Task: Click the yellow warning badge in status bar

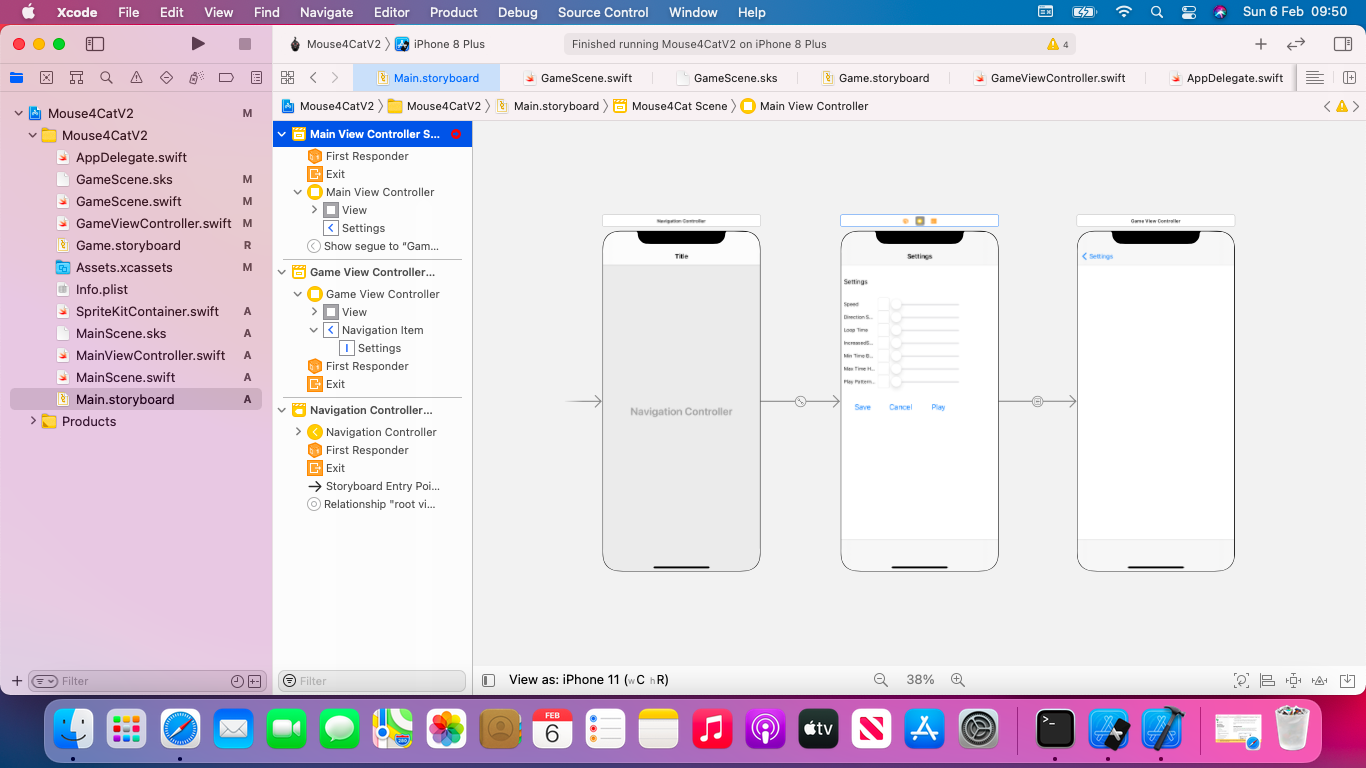Action: (1057, 44)
